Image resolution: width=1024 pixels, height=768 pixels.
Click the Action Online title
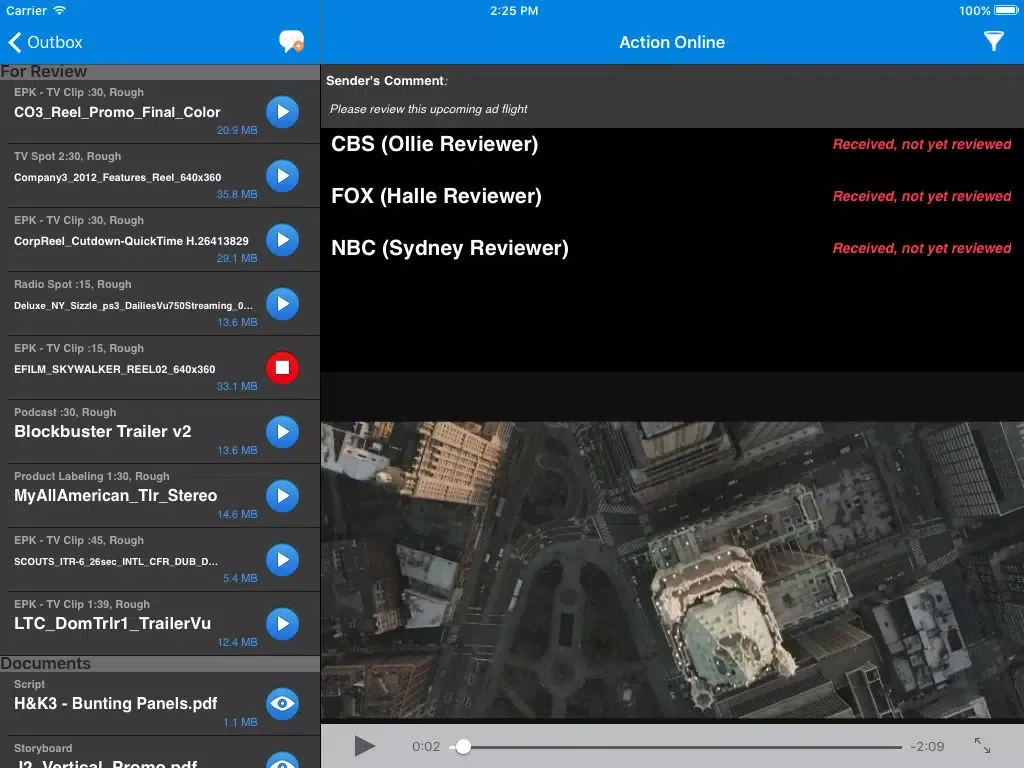coord(672,42)
